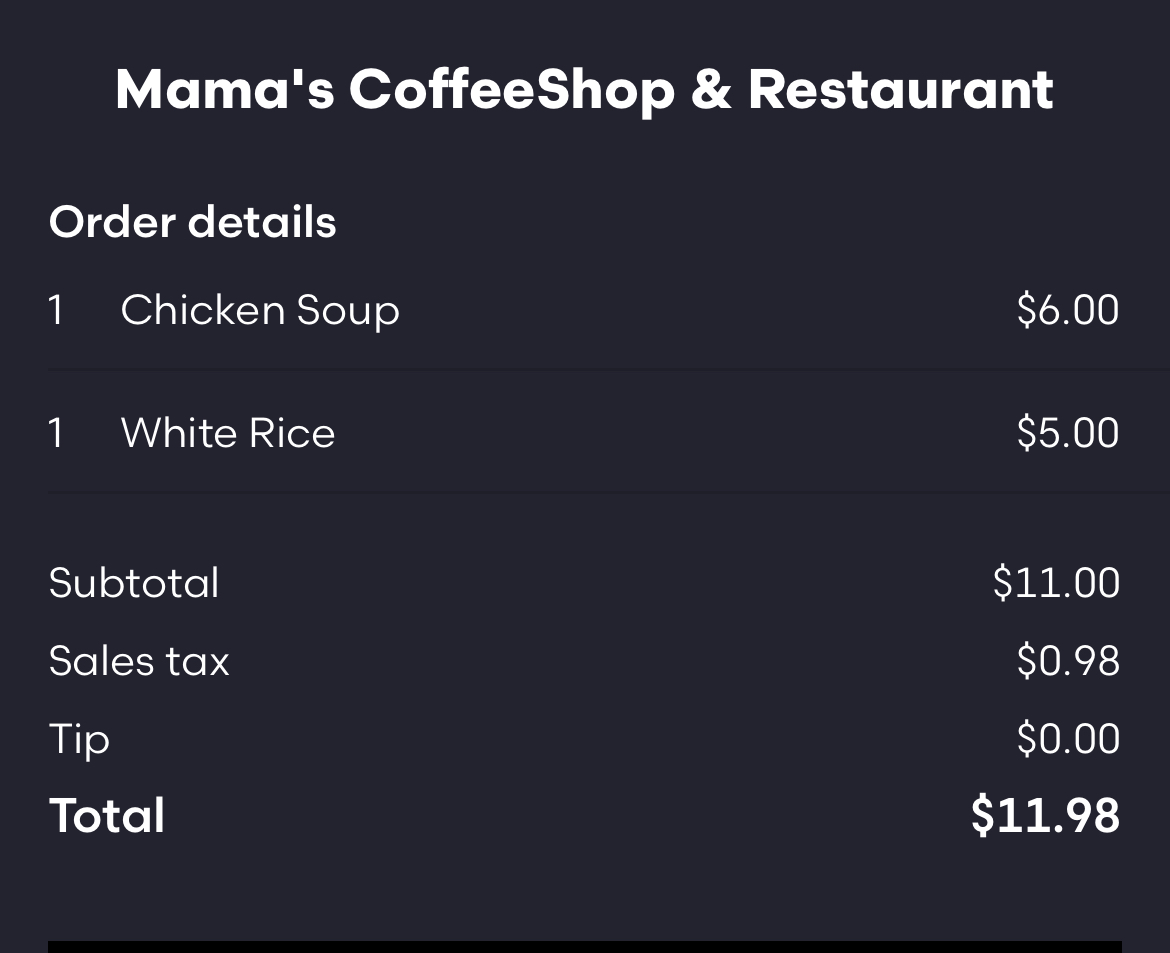Select the Order details heading
Screen dimensions: 1170x953
point(192,222)
